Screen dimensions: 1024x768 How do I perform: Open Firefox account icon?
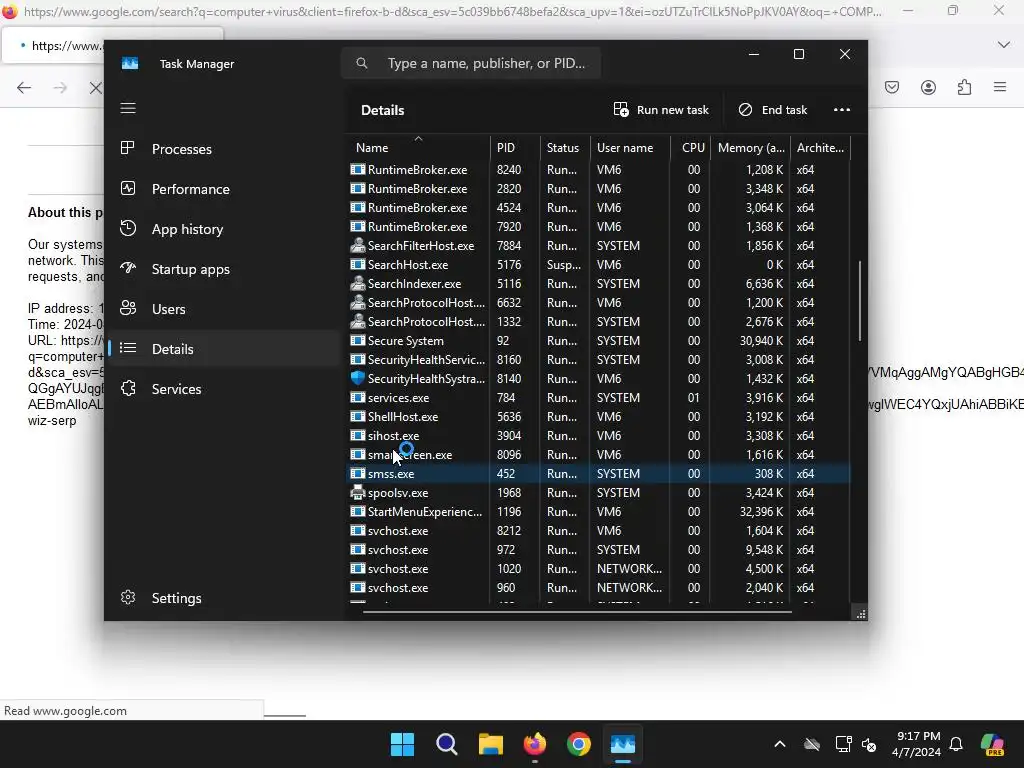928,88
